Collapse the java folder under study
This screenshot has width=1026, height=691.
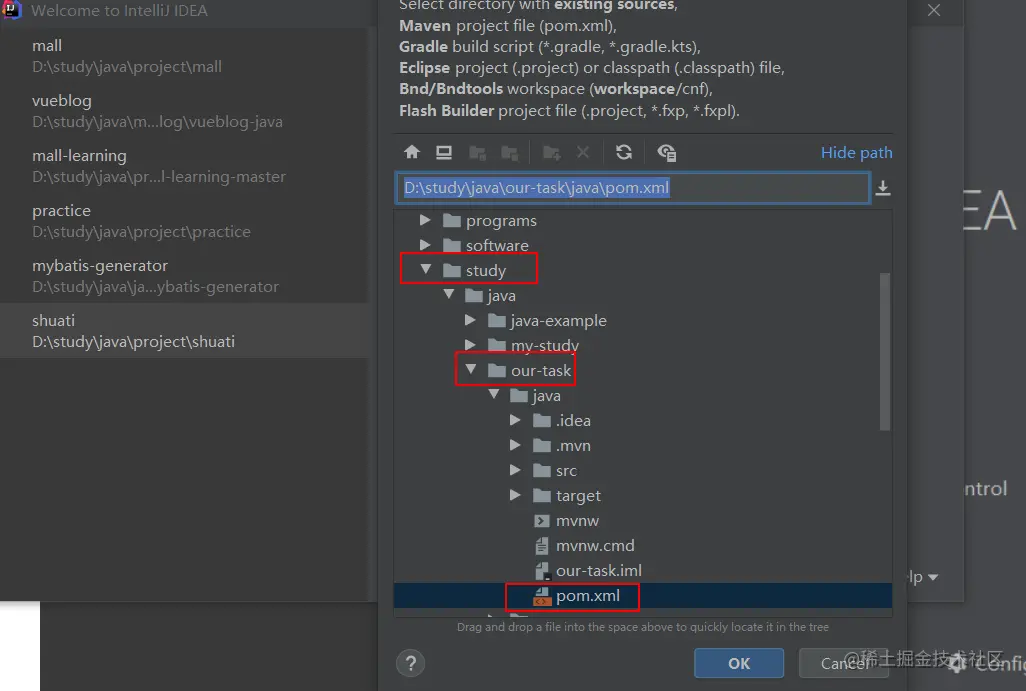[449, 295]
